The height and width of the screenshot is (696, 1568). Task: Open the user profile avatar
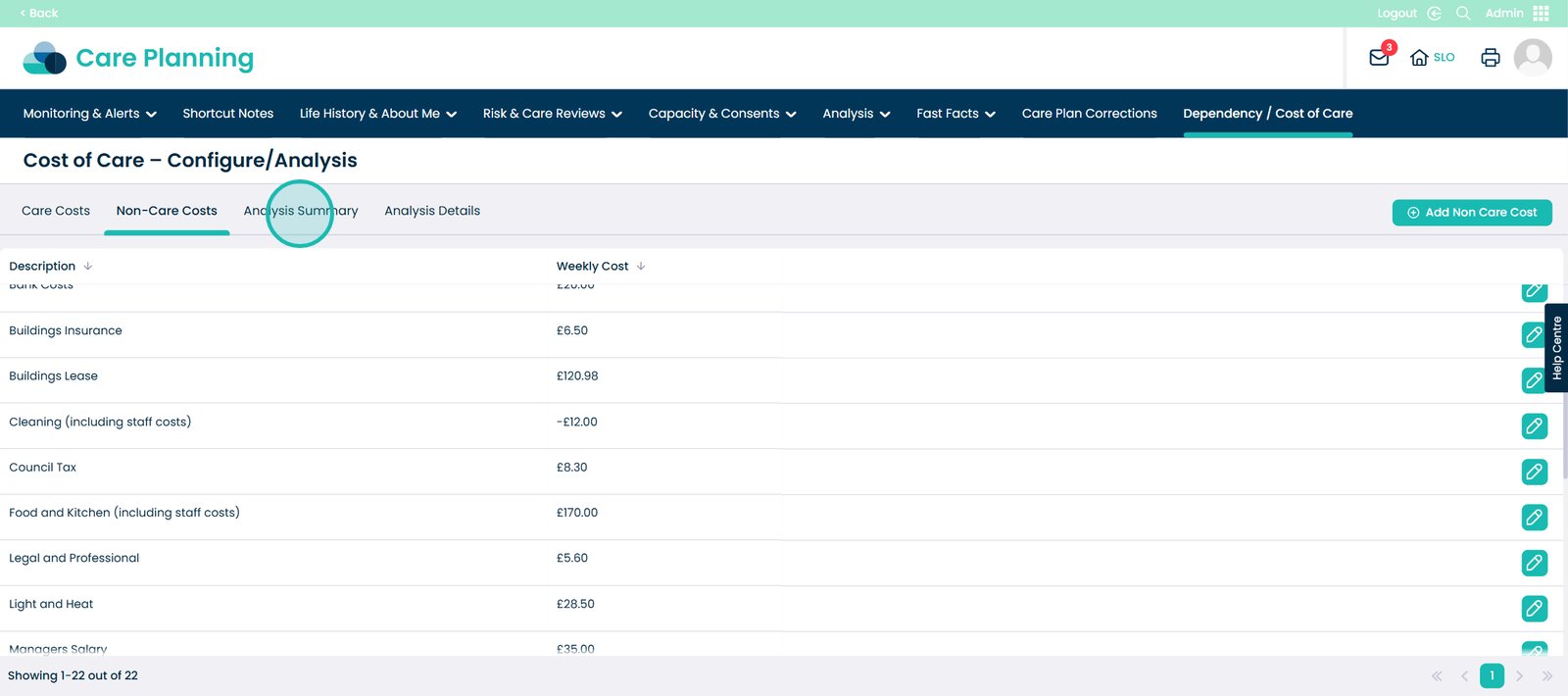click(x=1533, y=58)
